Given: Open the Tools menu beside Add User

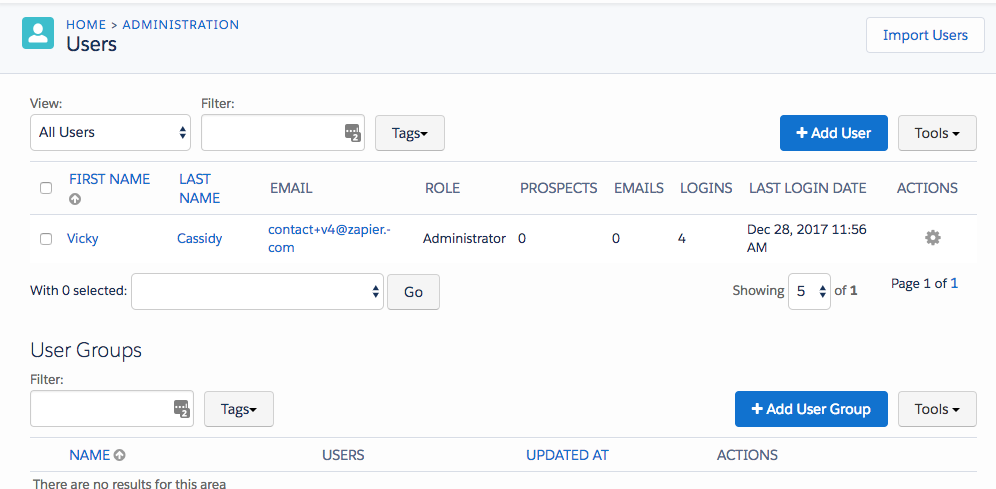Looking at the screenshot, I should (937, 133).
